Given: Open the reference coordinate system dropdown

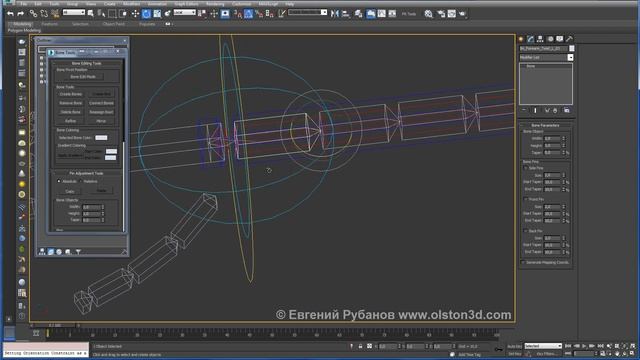Looking at the screenshot, I should pos(184,13).
